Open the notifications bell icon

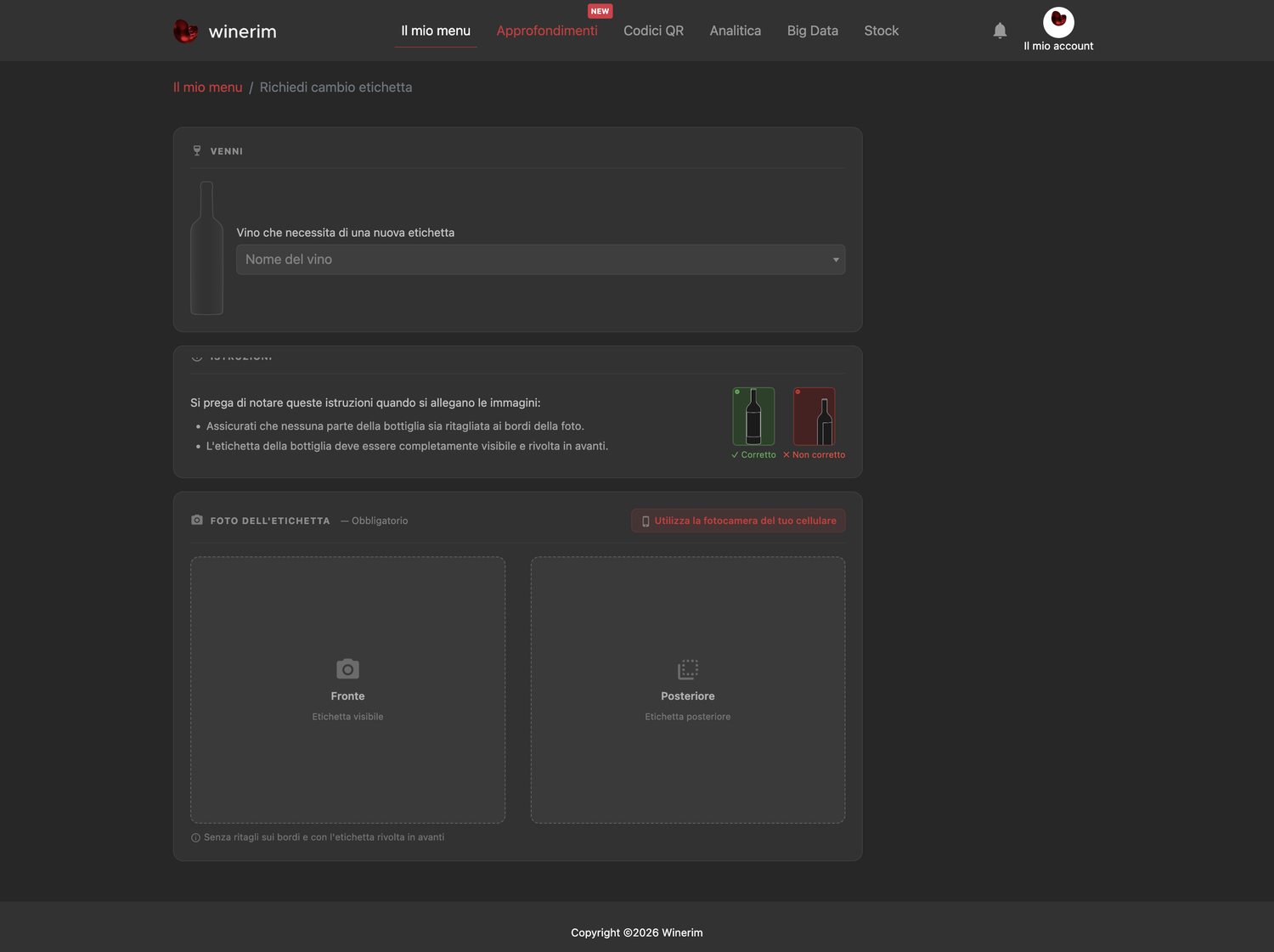1000,31
